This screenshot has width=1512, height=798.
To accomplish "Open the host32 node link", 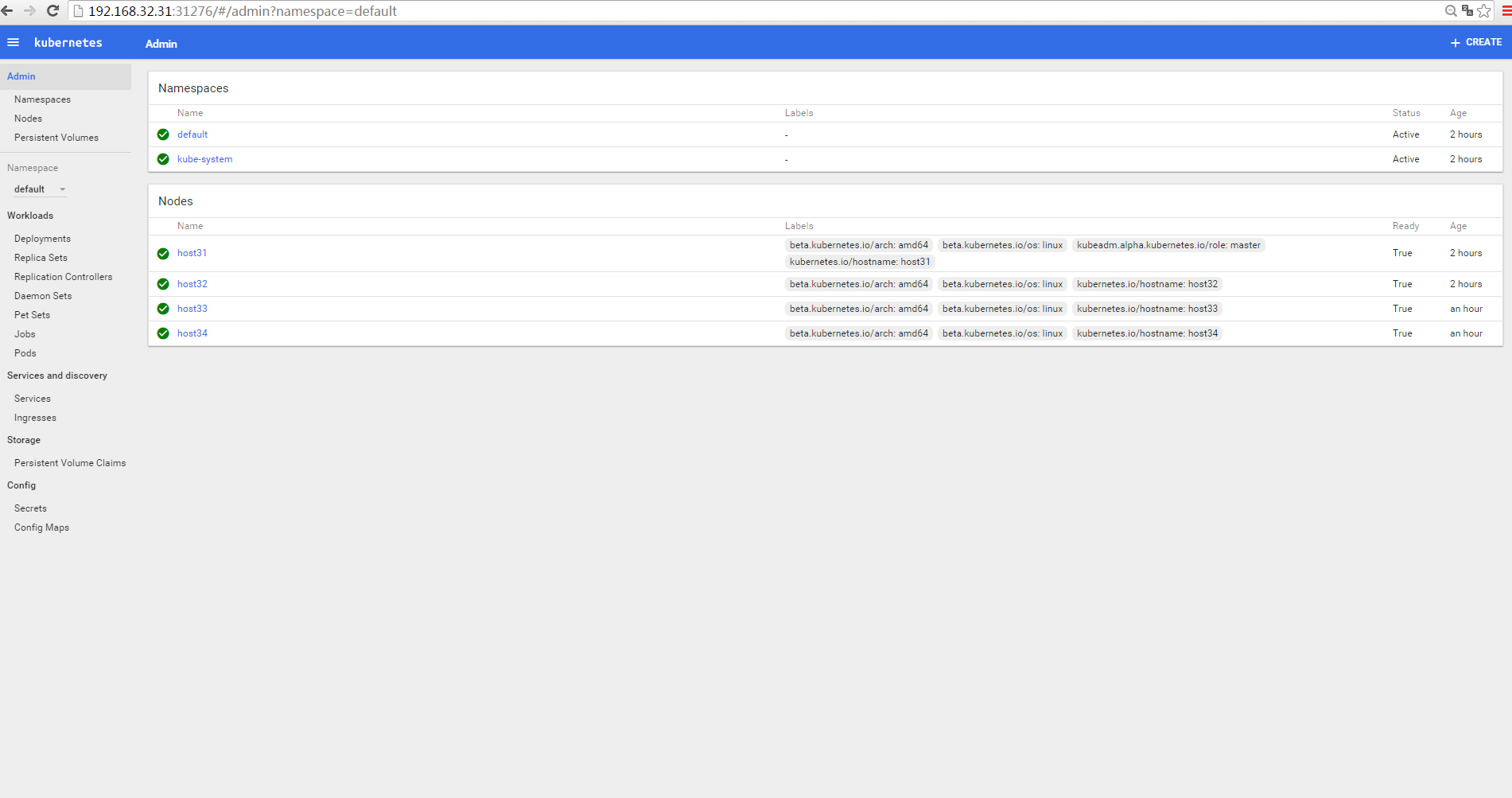I will point(192,284).
